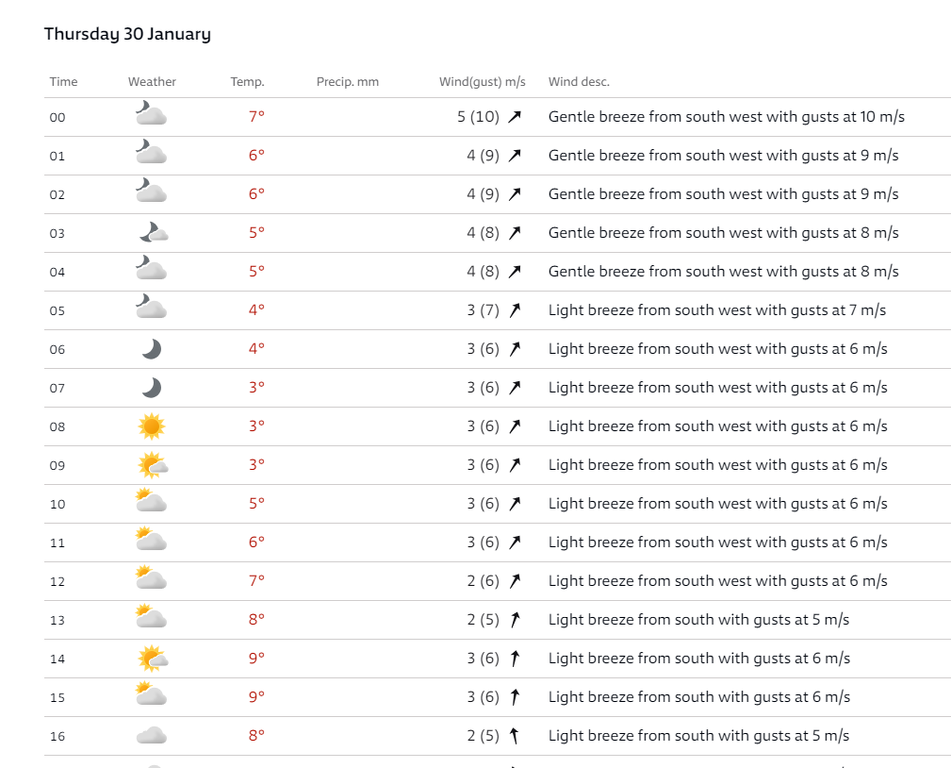Click the Wind desc. column header
The height and width of the screenshot is (768, 951).
pos(578,82)
